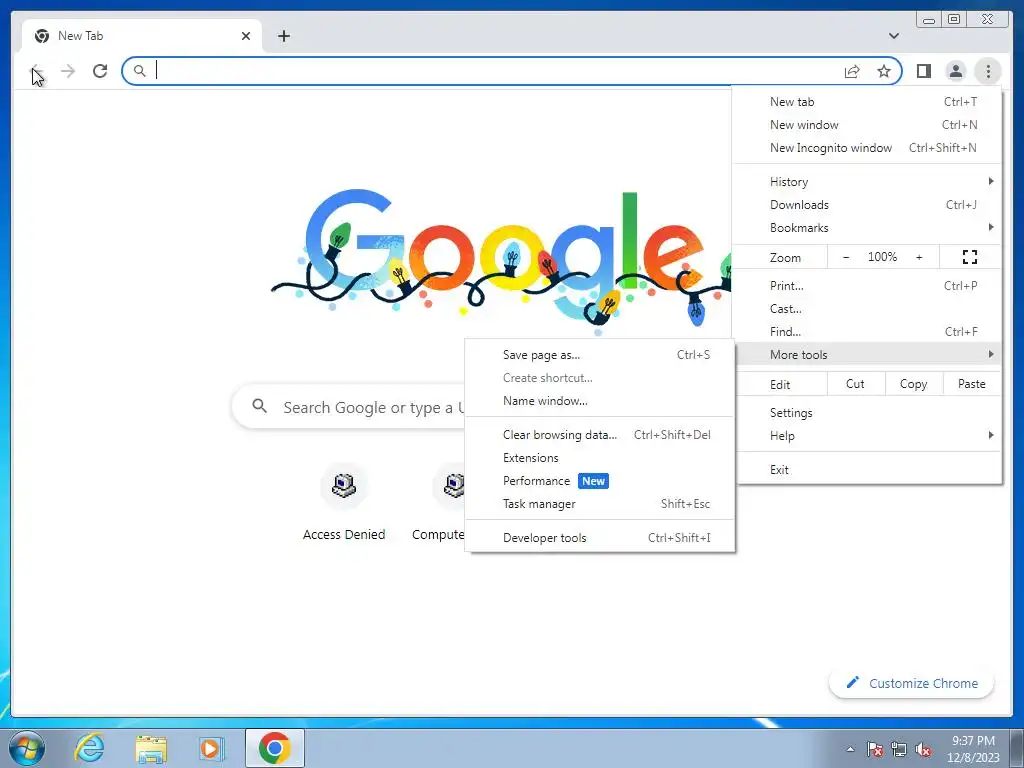1024x768 pixels.
Task: Click the Customize Chrome button
Action: coord(912,683)
